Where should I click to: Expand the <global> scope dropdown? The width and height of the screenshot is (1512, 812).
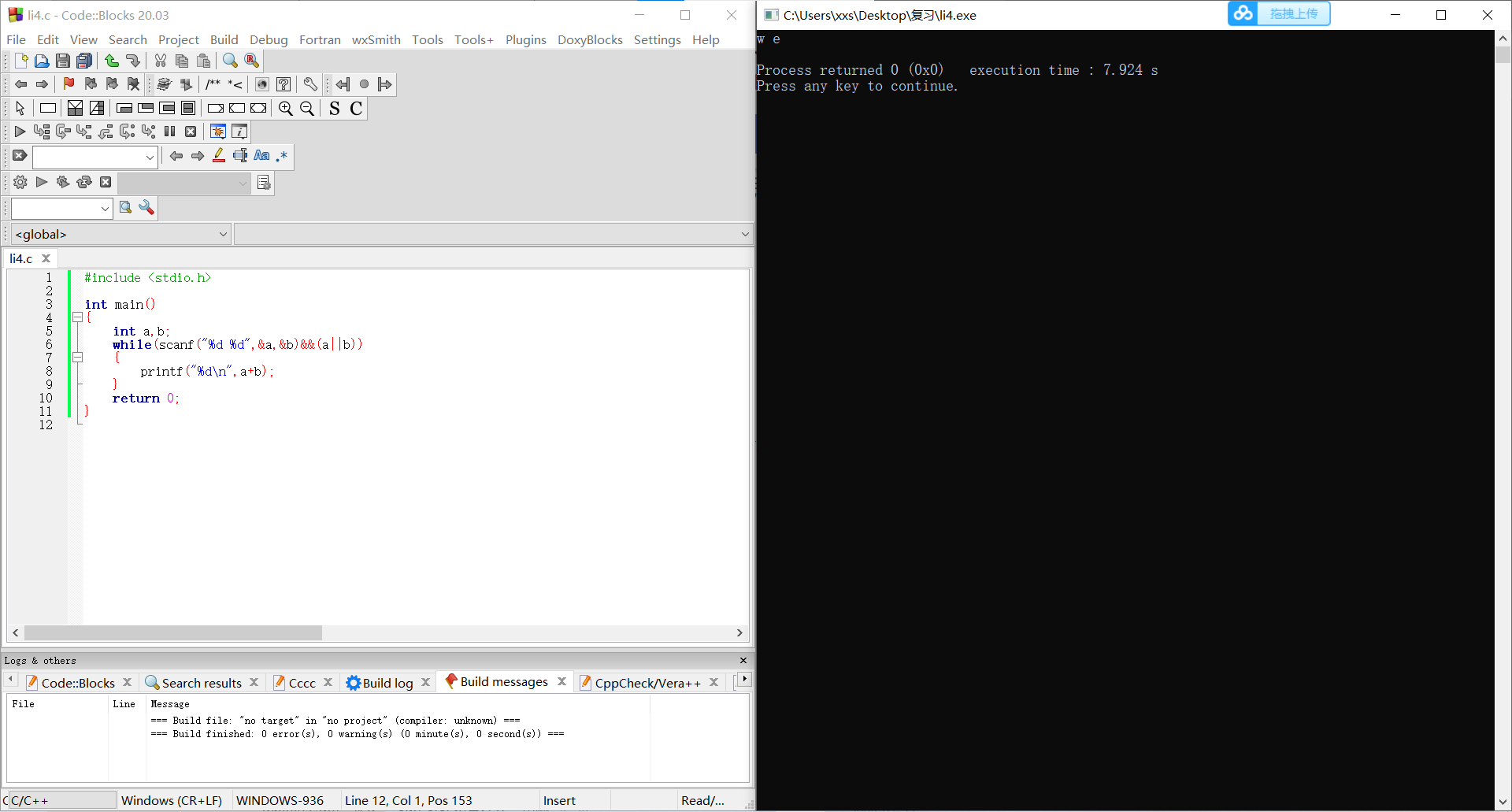point(223,234)
